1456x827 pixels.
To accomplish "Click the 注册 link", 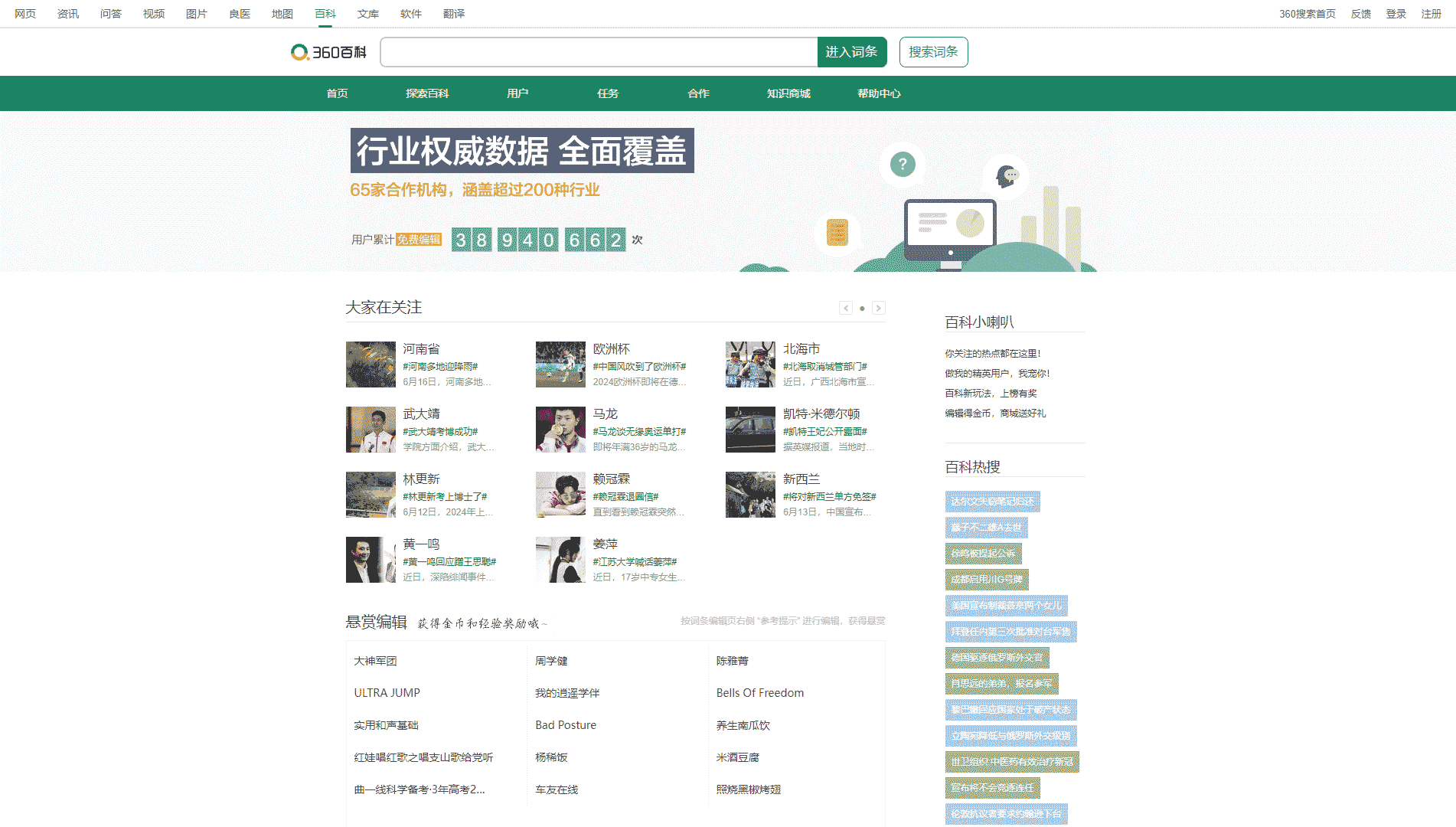I will tap(1432, 14).
